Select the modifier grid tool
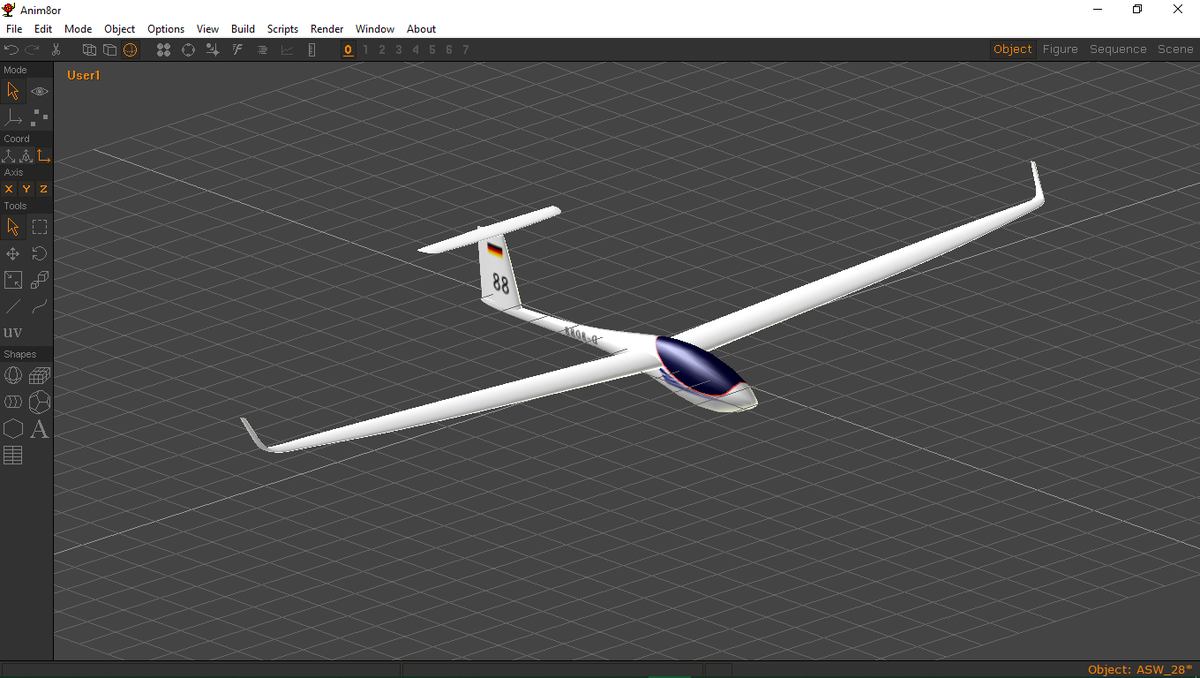 coord(13,455)
